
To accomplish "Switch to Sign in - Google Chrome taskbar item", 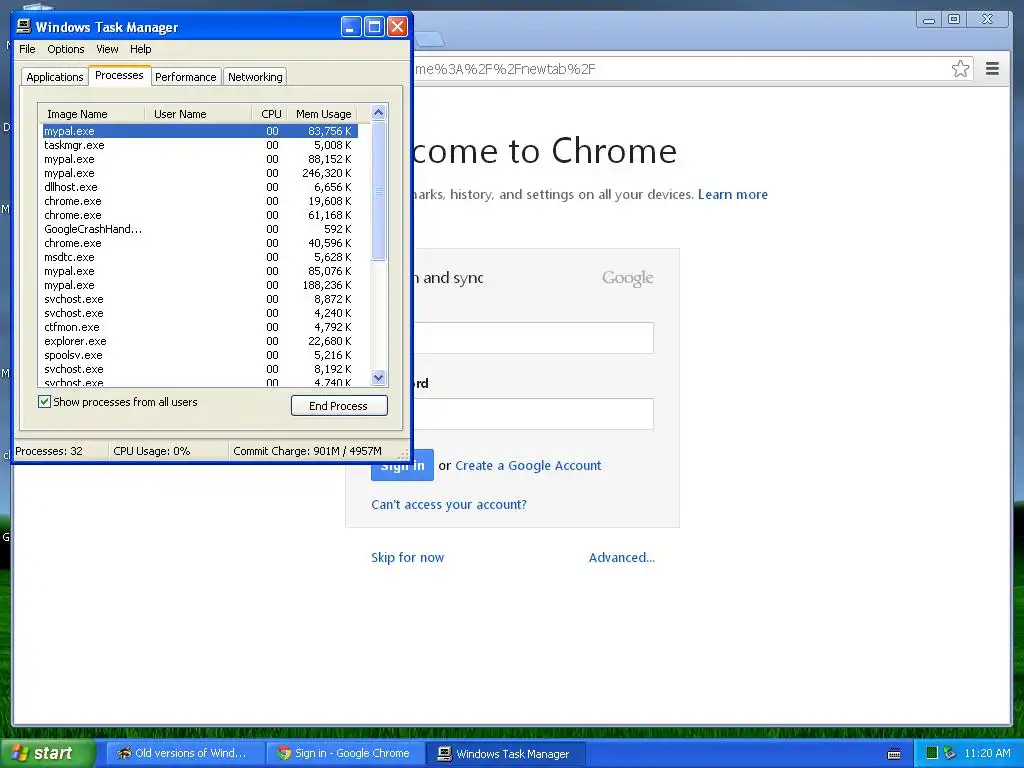I will pos(345,753).
